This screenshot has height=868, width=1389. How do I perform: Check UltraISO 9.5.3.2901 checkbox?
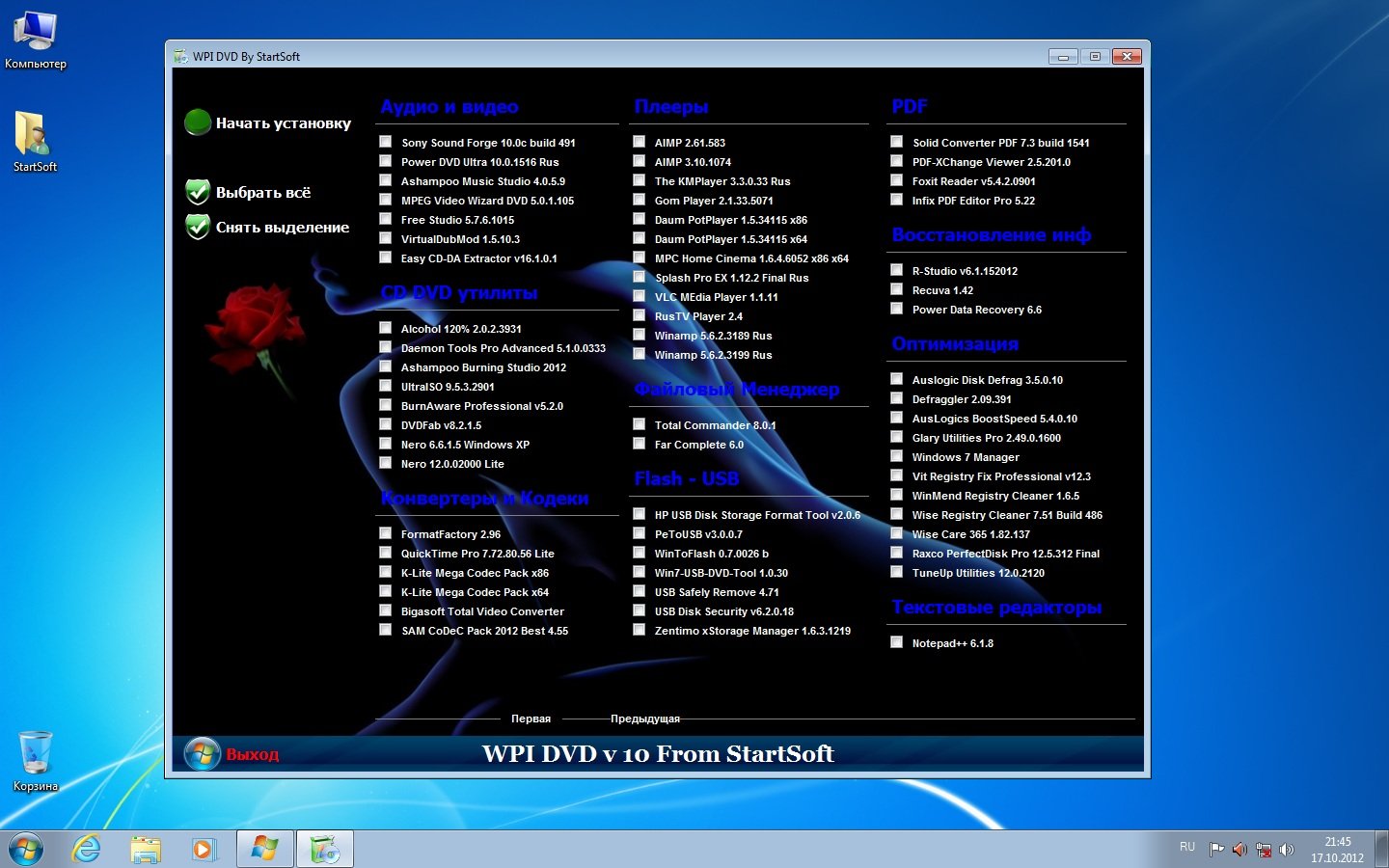[x=385, y=385]
